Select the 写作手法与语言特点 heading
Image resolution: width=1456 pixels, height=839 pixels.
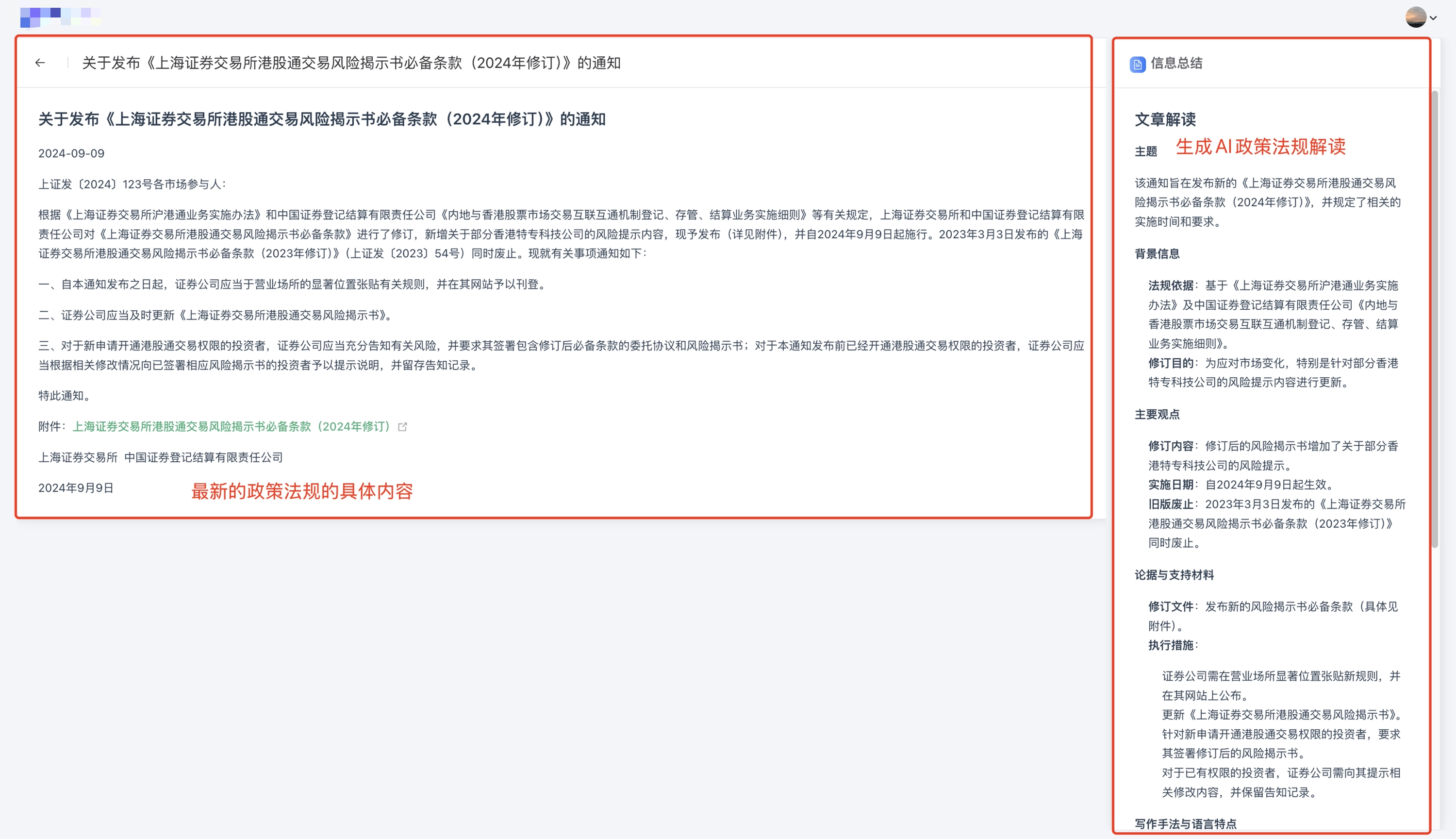pyautogui.click(x=1185, y=823)
